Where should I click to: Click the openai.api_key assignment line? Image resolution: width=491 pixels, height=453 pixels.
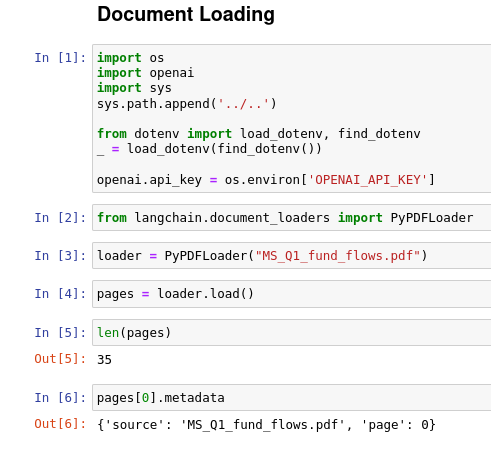[266, 180]
